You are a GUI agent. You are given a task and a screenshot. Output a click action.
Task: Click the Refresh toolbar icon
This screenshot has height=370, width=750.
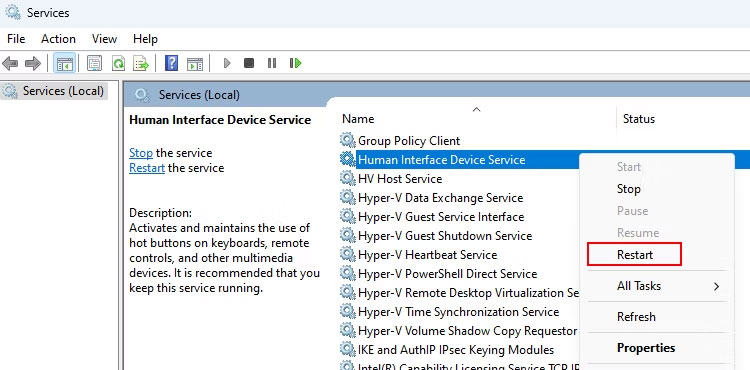118,63
